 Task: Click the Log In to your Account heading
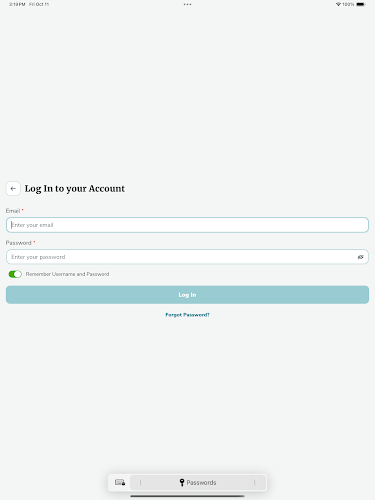tap(75, 189)
